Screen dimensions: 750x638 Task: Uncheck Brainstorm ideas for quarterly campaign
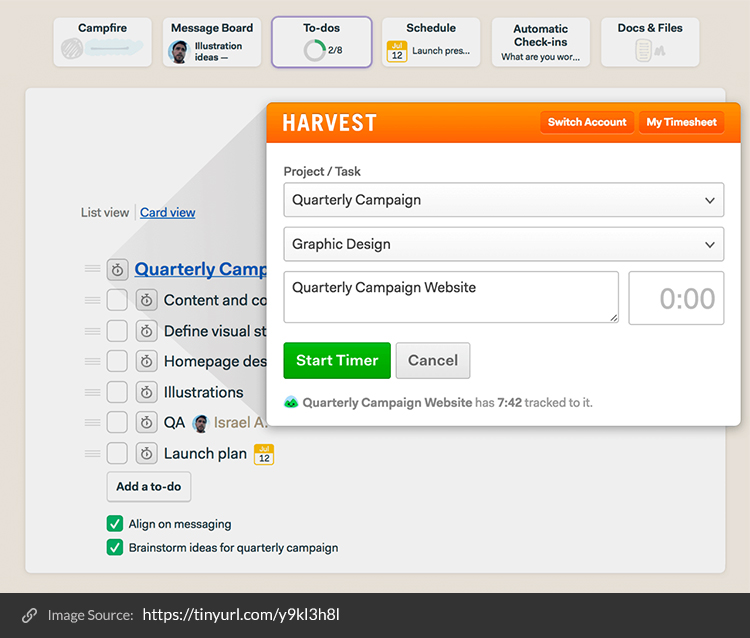coord(115,548)
